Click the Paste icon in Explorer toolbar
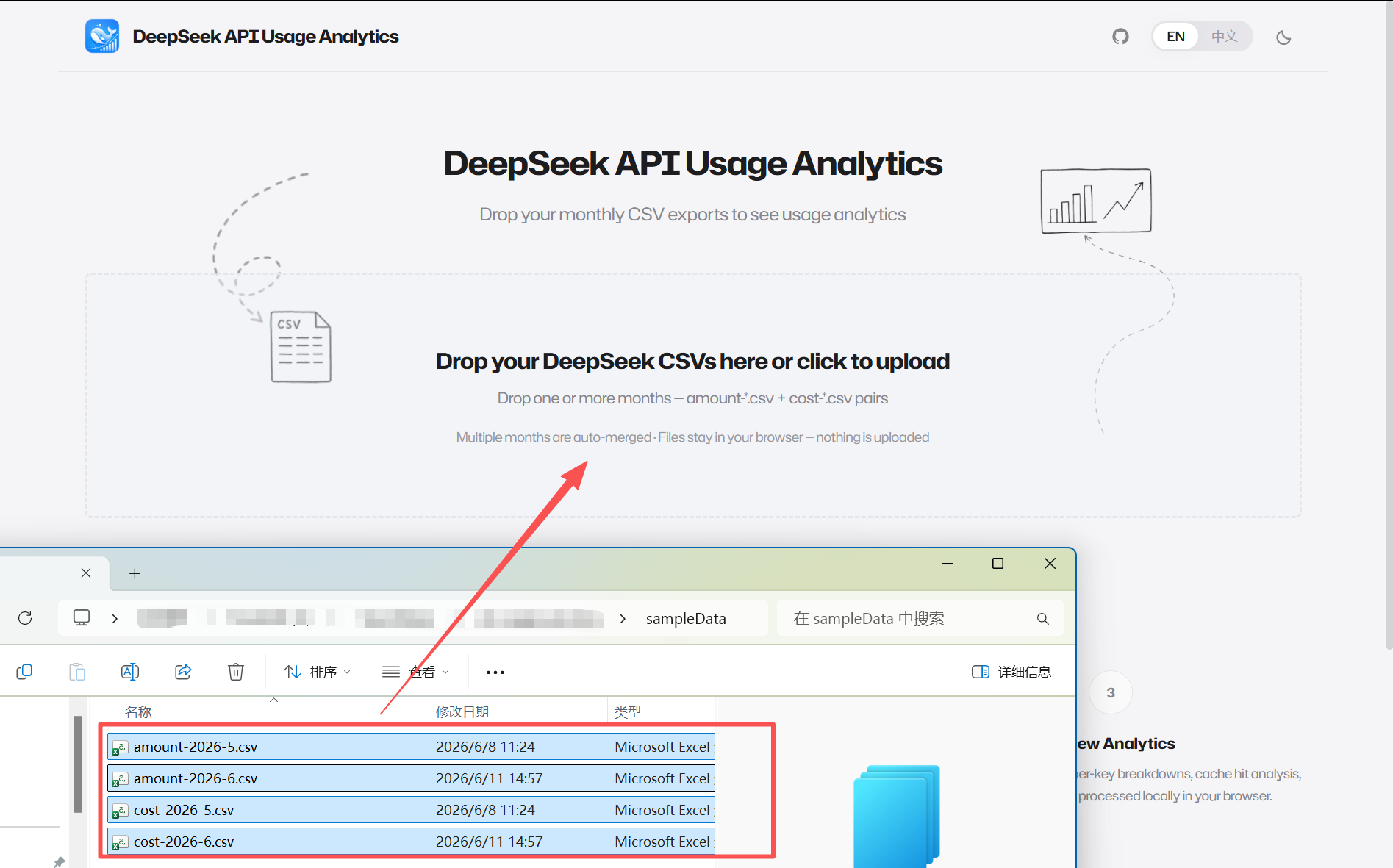Viewport: 1393px width, 868px height. [77, 672]
